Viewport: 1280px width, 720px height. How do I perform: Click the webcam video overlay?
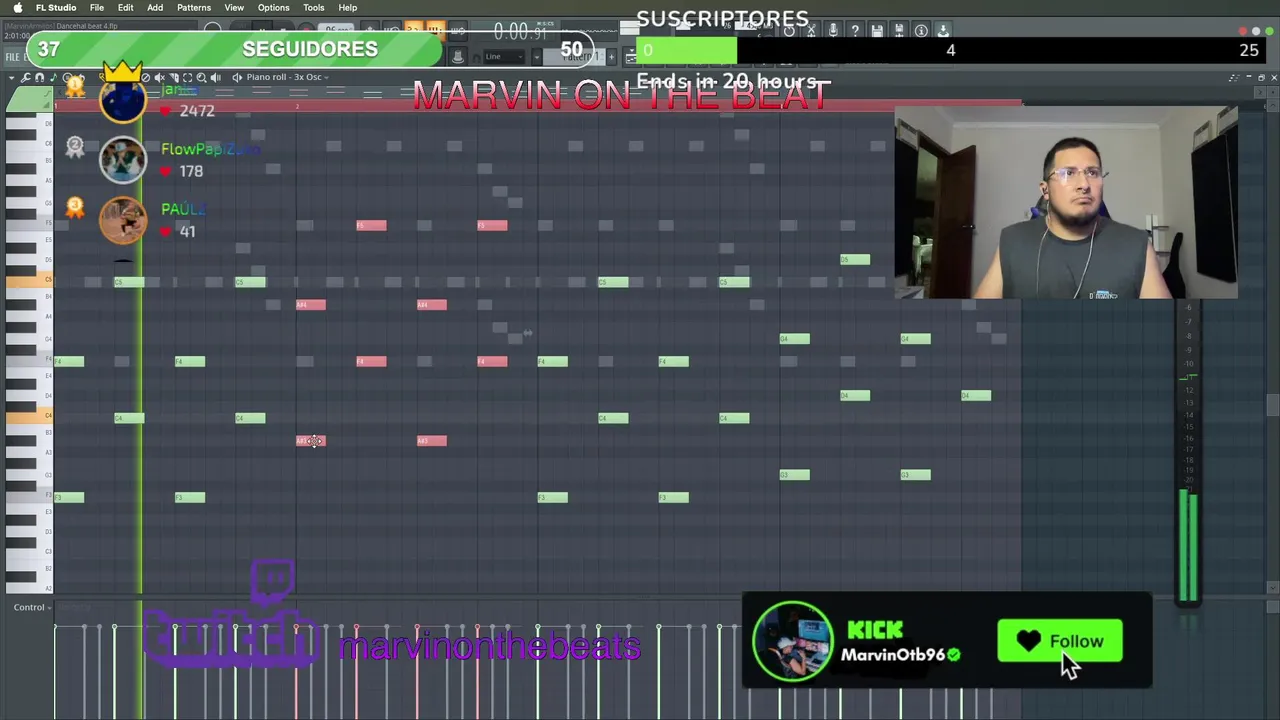(1066, 203)
